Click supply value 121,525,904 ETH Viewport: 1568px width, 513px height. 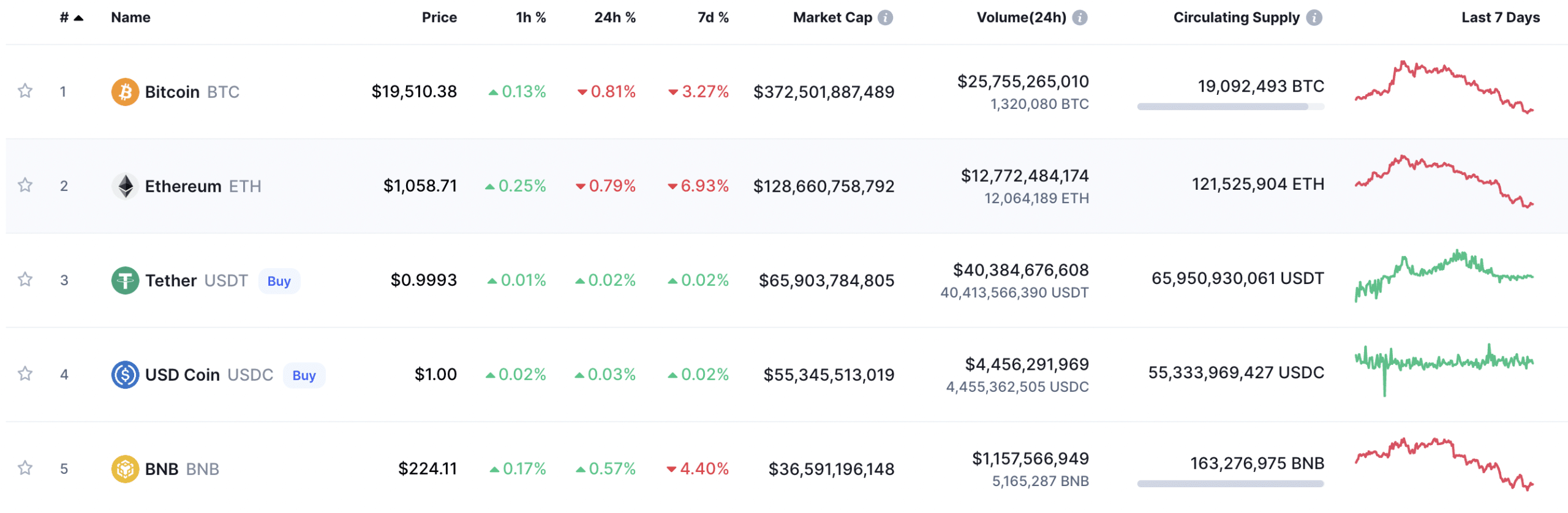click(x=1257, y=184)
